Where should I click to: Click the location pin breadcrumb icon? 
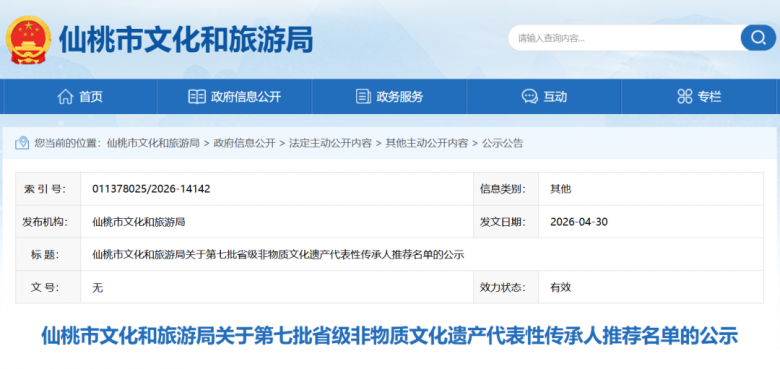22,143
